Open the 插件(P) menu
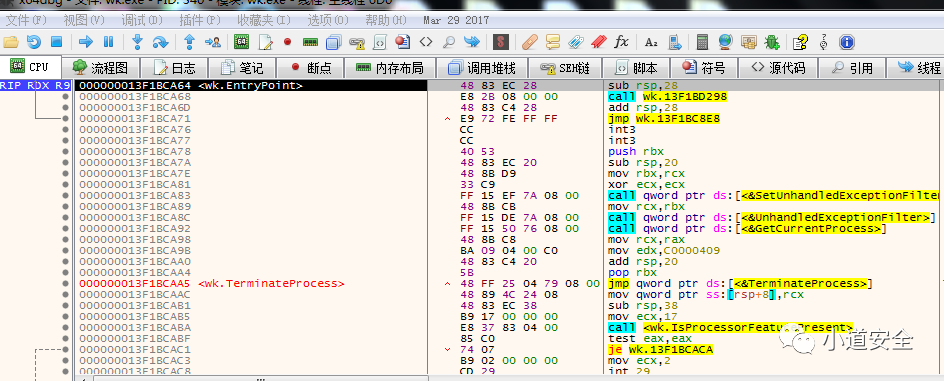Screen dimensions: 944x381 (x=200, y=20)
